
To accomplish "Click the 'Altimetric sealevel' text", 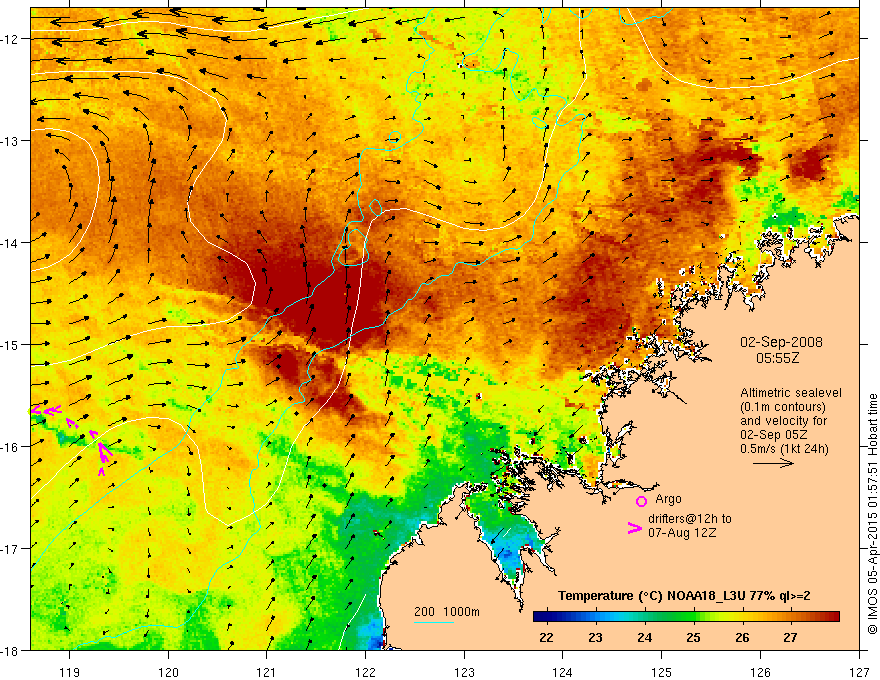I will [791, 393].
